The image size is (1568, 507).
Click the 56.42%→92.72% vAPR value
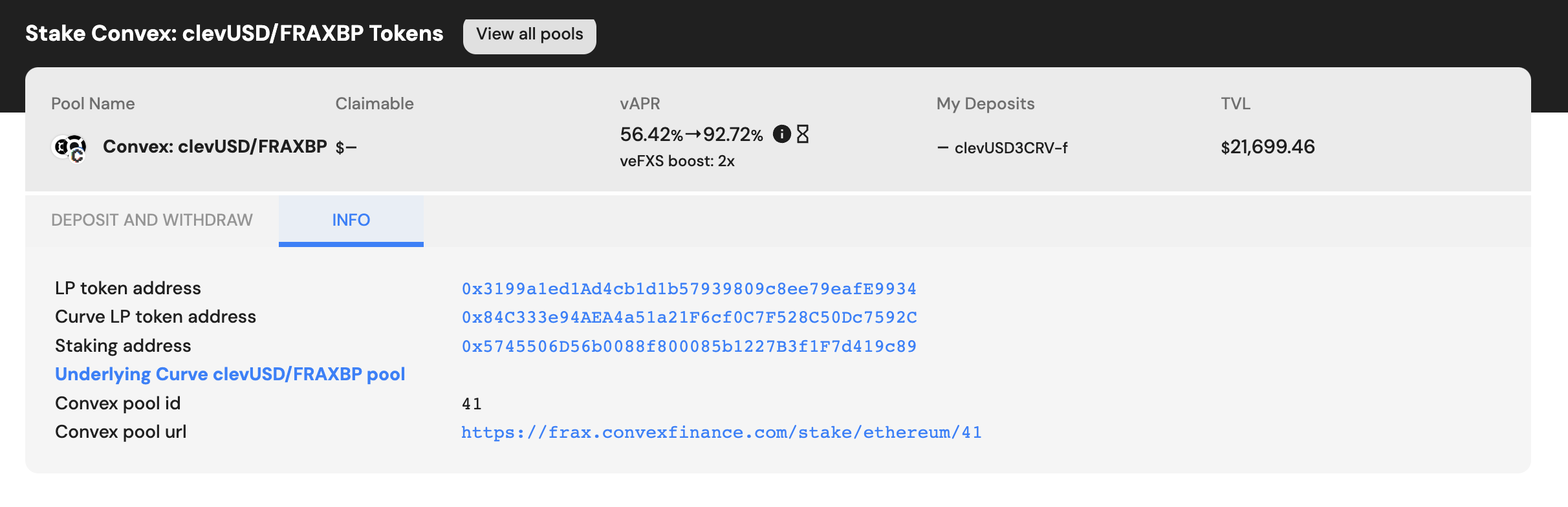[691, 135]
